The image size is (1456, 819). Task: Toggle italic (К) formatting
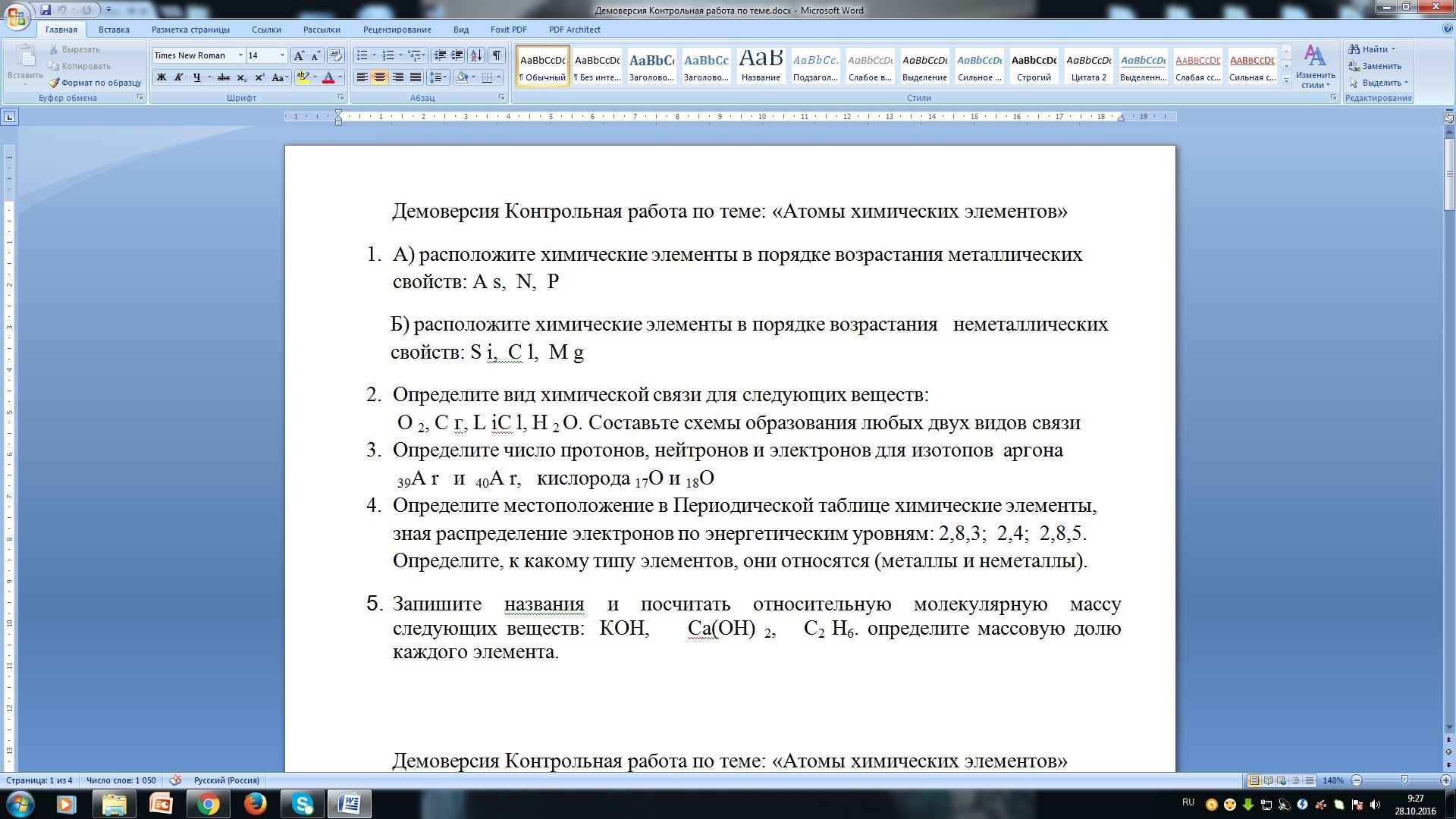point(179,77)
